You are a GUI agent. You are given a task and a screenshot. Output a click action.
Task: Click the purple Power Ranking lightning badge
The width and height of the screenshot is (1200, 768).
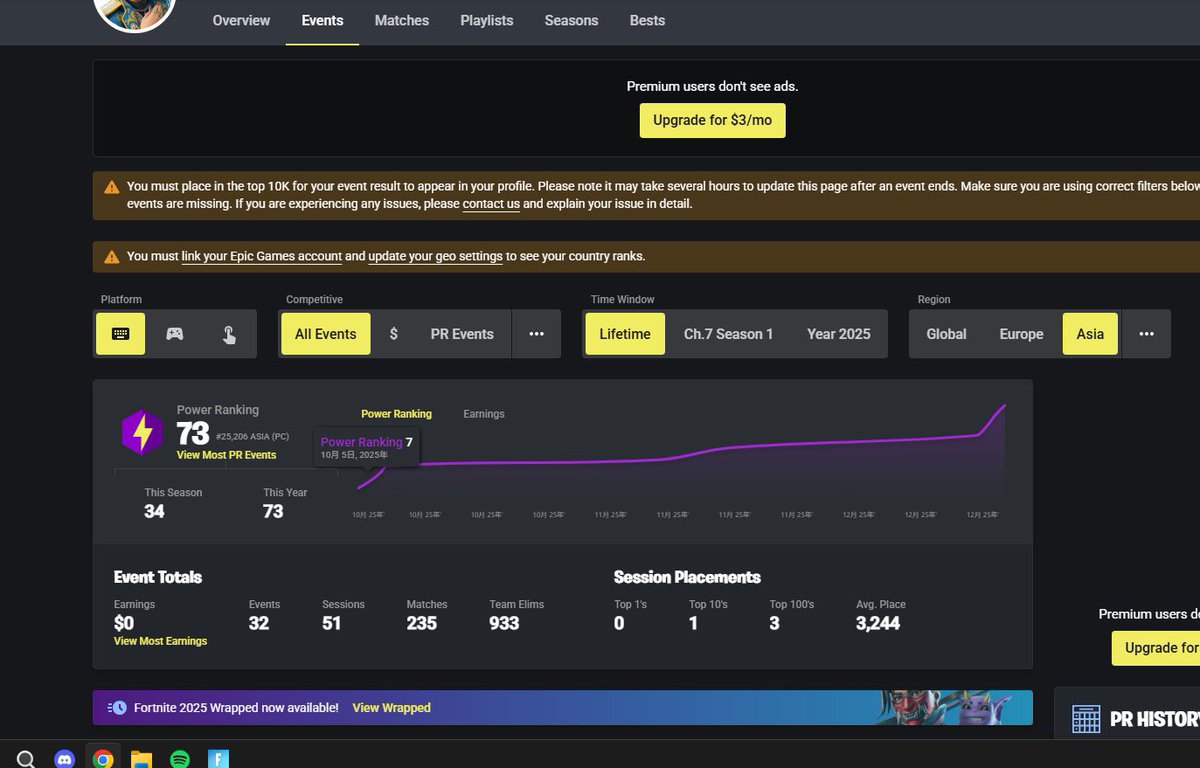pos(142,433)
